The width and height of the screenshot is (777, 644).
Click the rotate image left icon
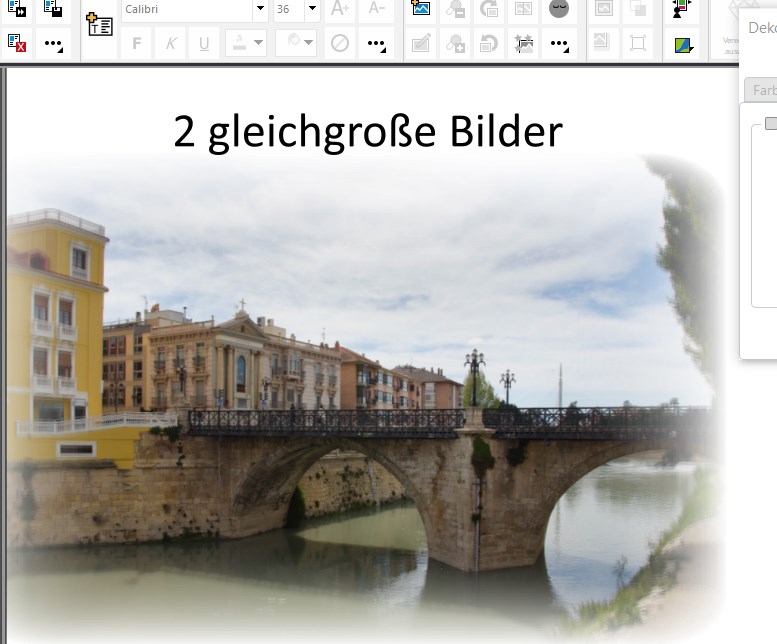489,44
